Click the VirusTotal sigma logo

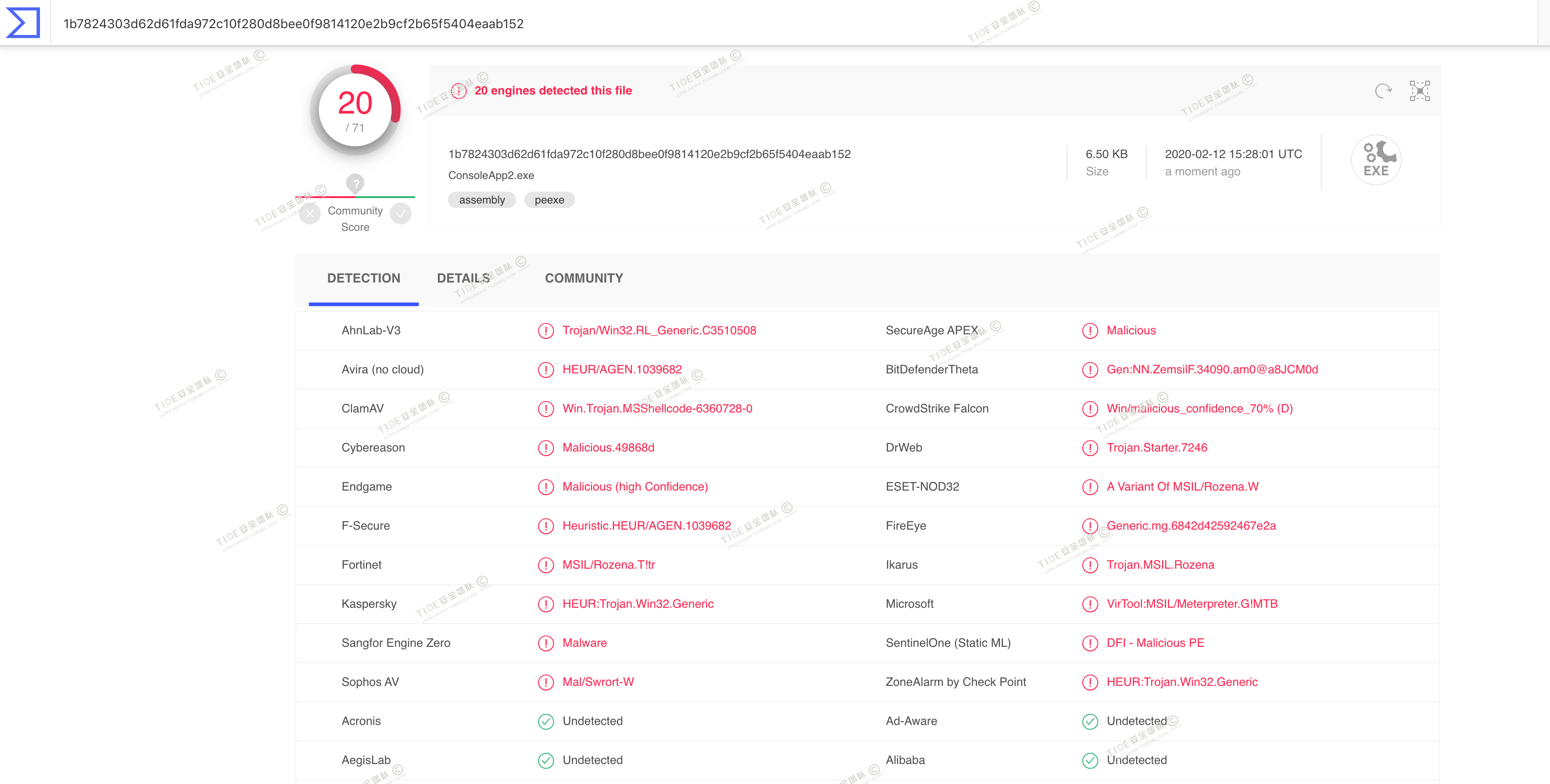[x=23, y=23]
